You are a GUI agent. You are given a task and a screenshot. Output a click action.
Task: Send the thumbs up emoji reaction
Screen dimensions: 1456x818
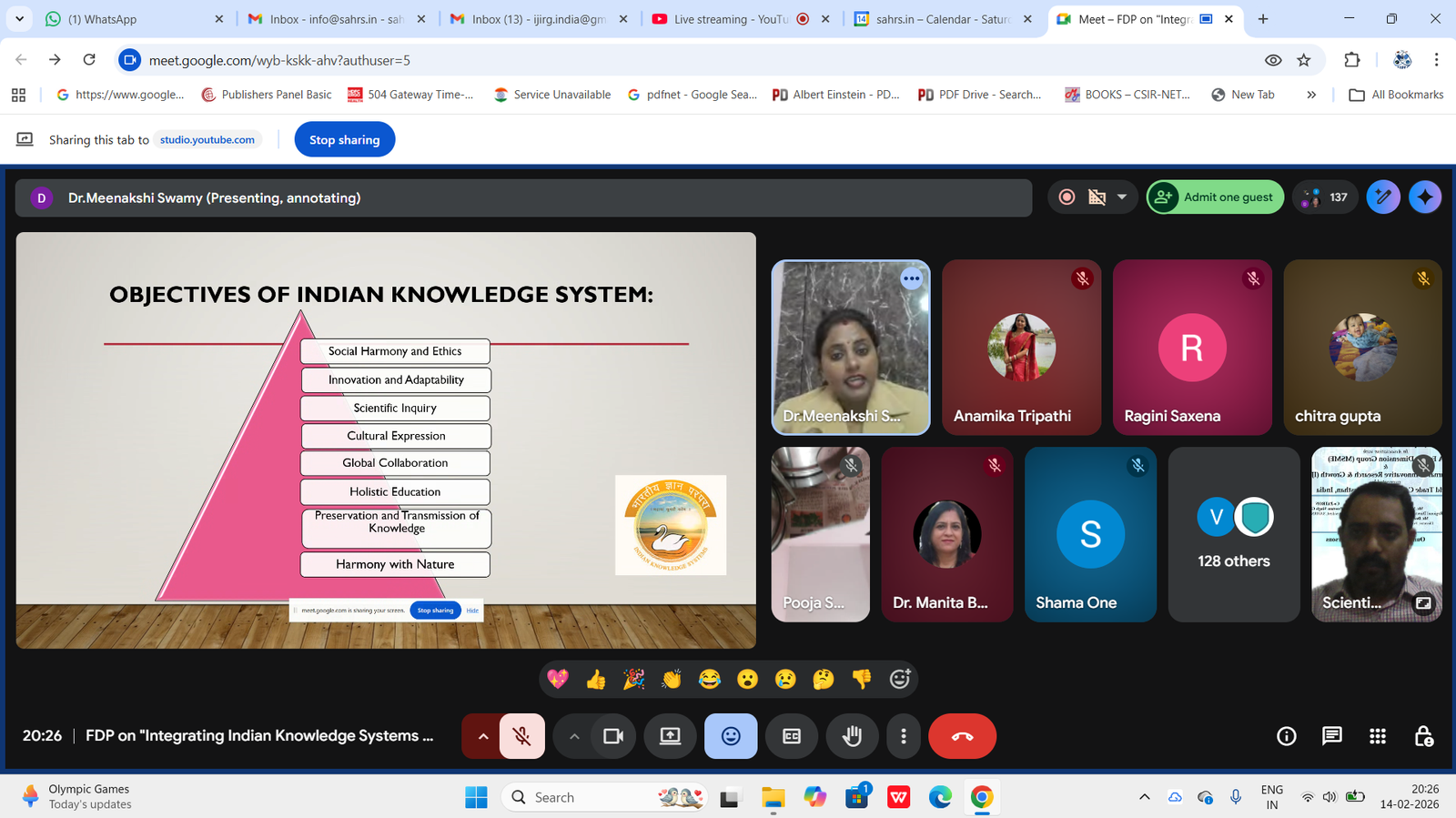click(x=596, y=679)
